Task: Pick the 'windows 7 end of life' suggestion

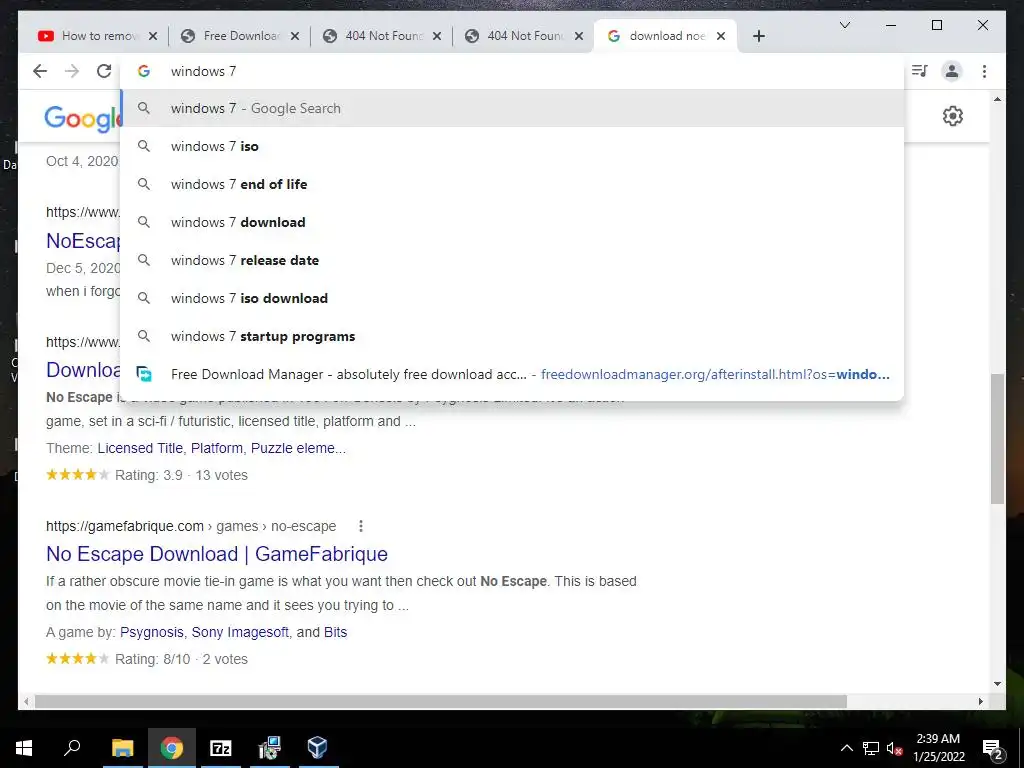Action: tap(512, 184)
